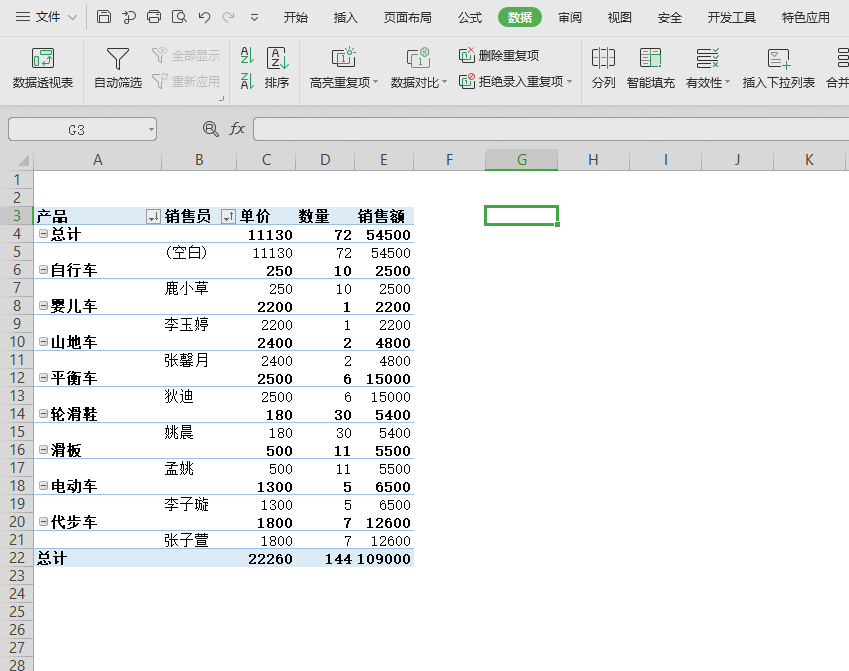Collapse the 山地车 group
The image size is (849, 671).
click(x=43, y=342)
